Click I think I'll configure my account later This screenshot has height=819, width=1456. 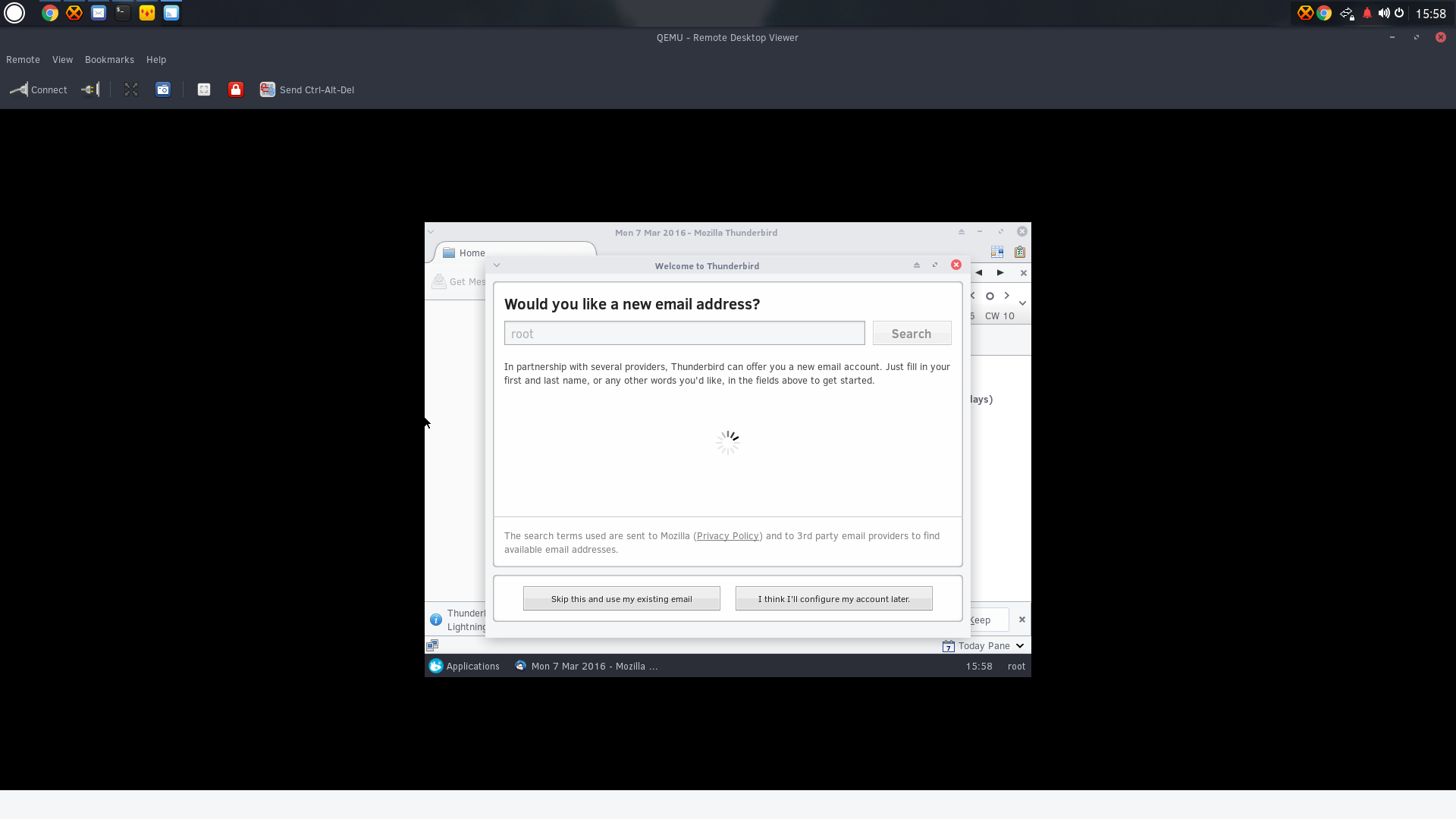pos(834,599)
